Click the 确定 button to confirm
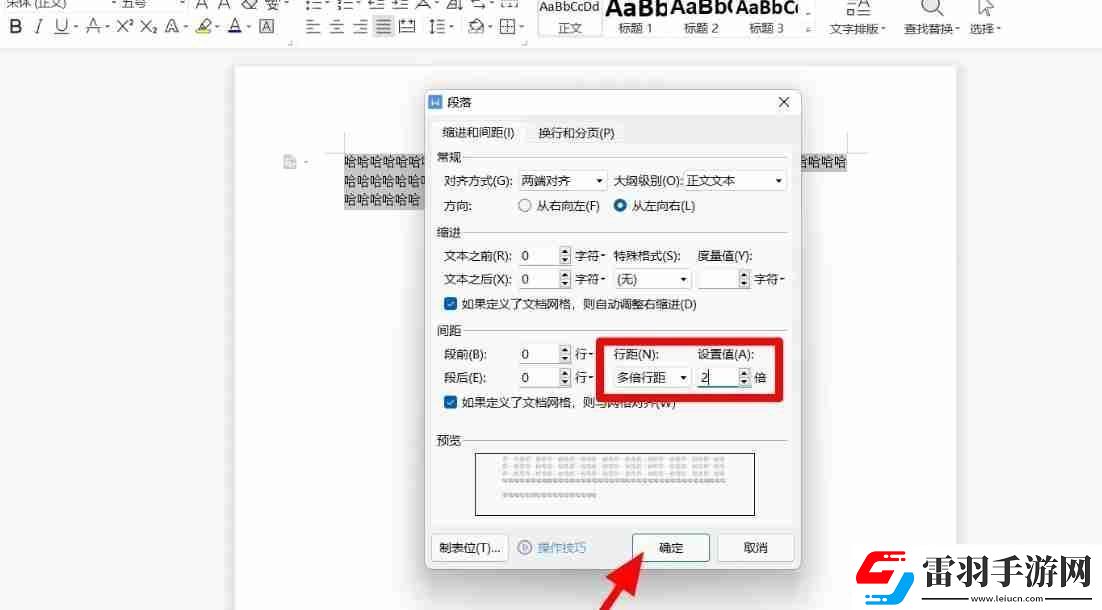This screenshot has width=1102, height=610. coord(671,548)
